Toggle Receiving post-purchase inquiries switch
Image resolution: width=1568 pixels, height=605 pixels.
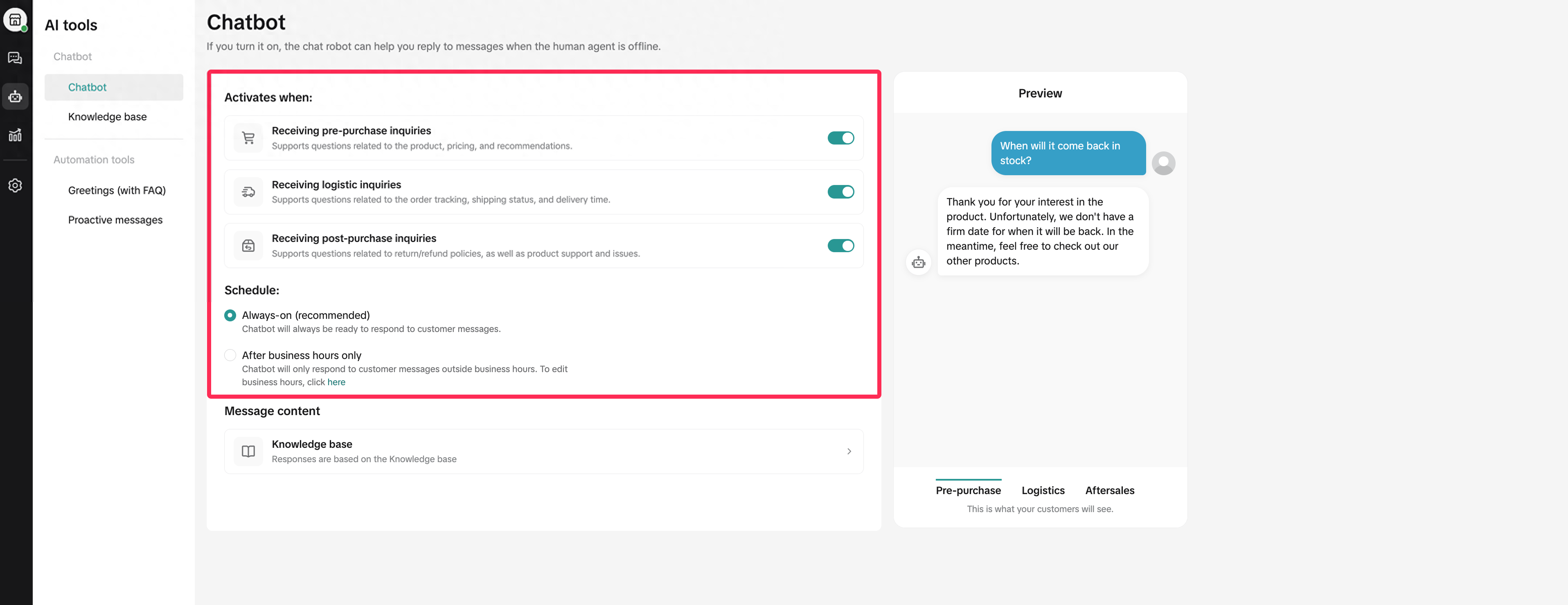coord(840,245)
